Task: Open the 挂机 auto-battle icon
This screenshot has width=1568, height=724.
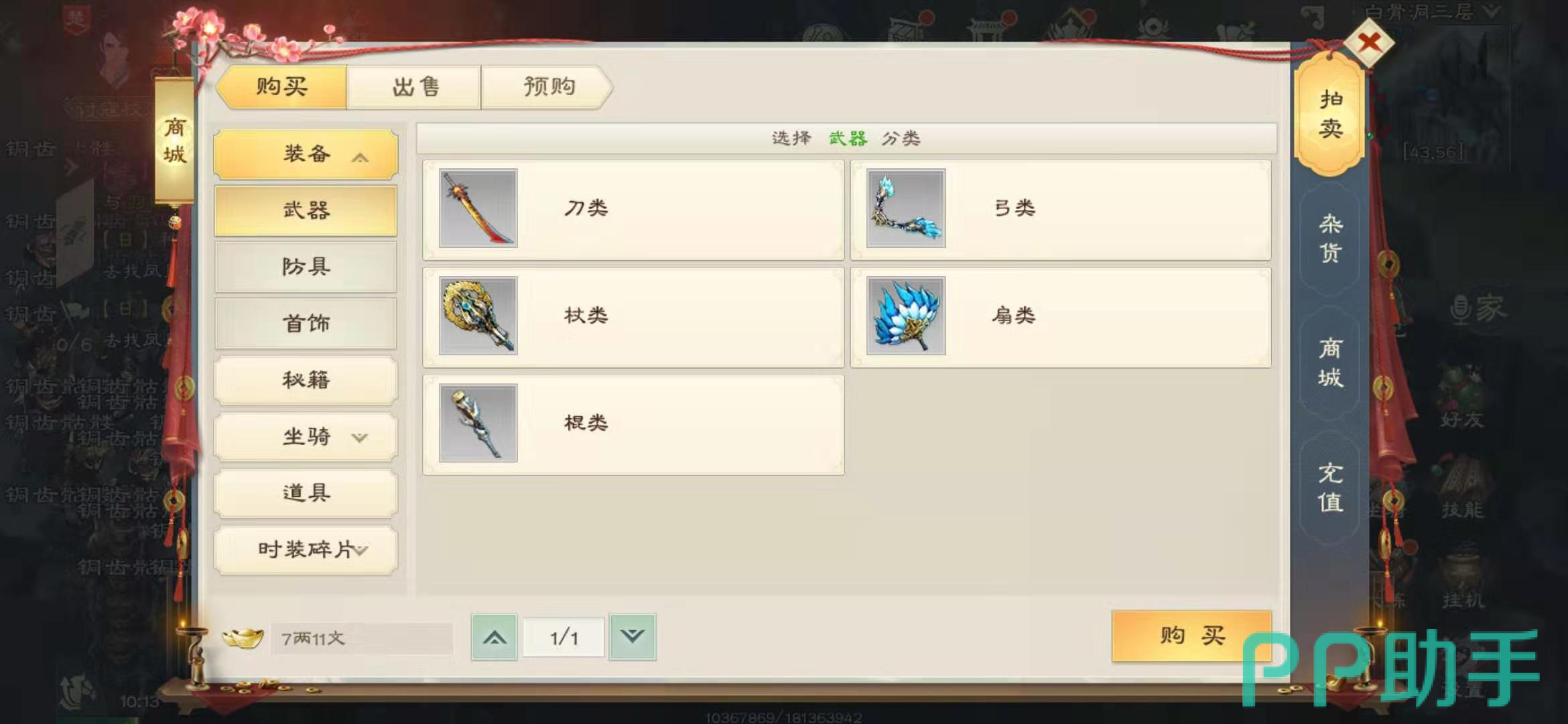Action: [x=1463, y=577]
